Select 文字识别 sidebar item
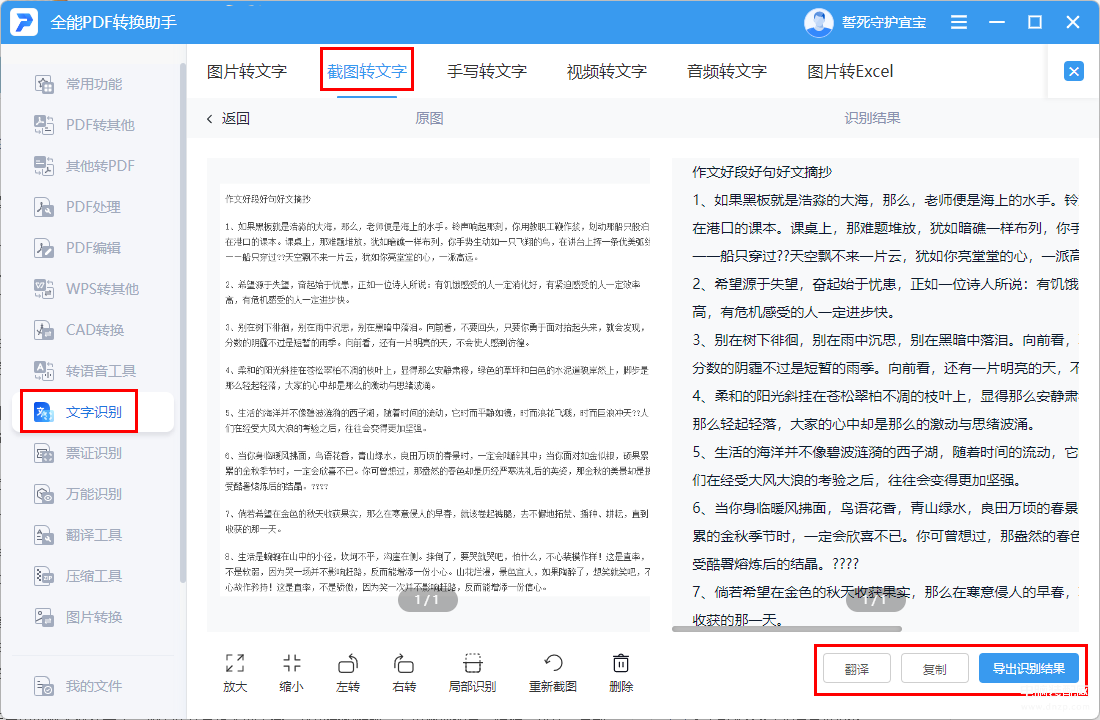Screen dimensions: 1100x720 coord(93,412)
